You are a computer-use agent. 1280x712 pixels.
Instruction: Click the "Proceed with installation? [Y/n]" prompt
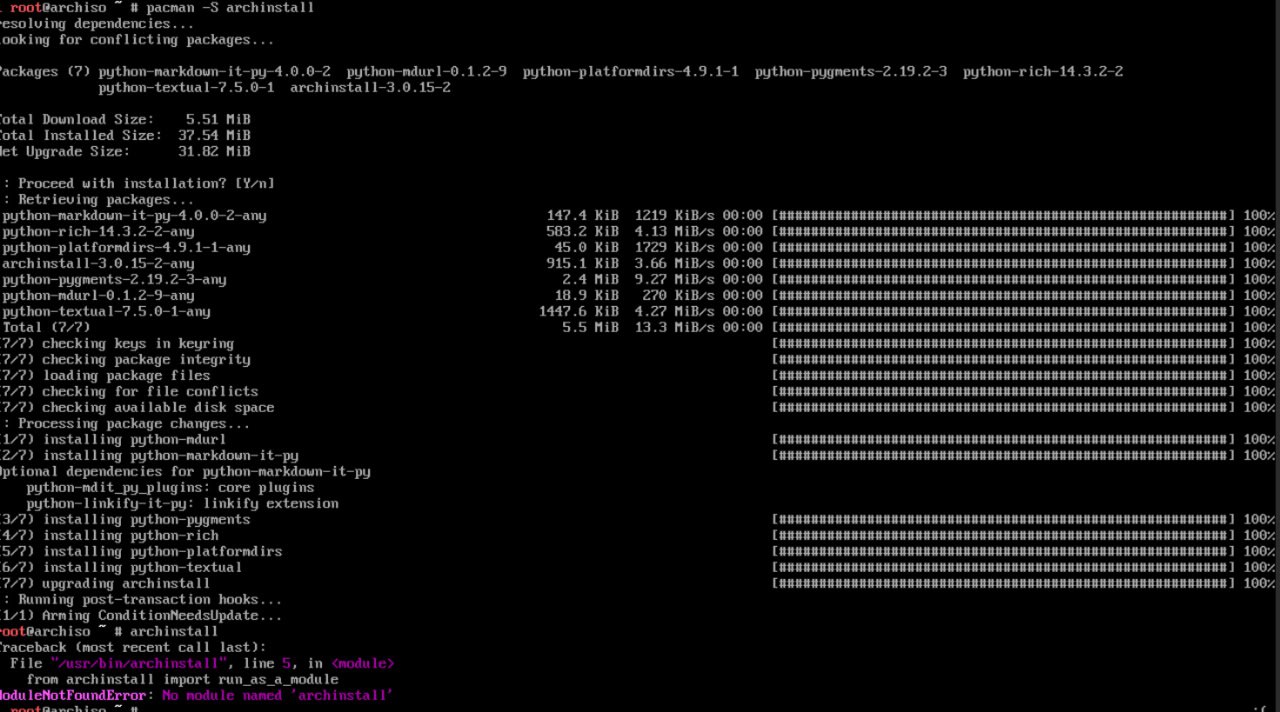click(146, 184)
